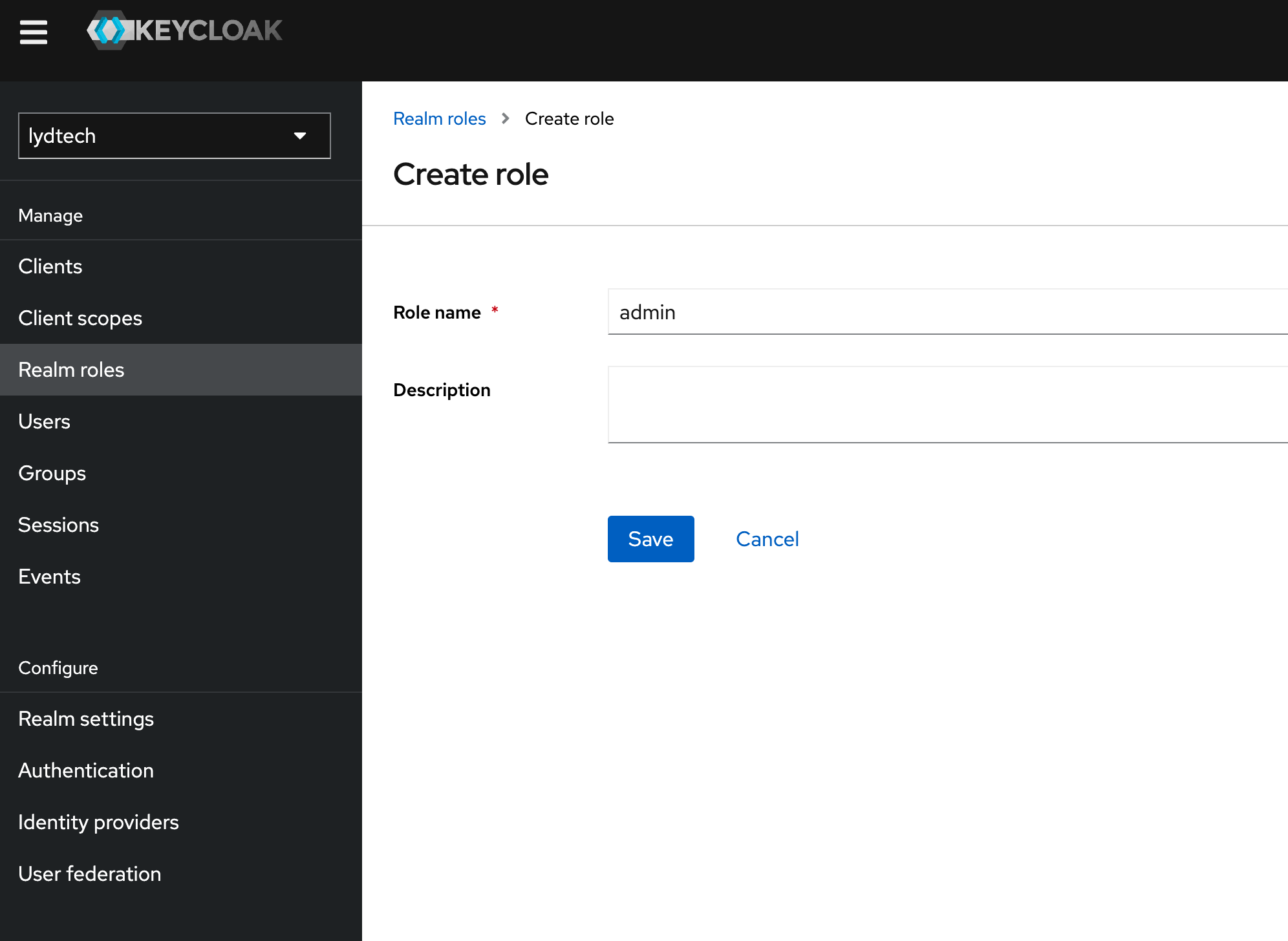Open Groups in the sidebar
This screenshot has height=941, width=1288.
(x=181, y=473)
